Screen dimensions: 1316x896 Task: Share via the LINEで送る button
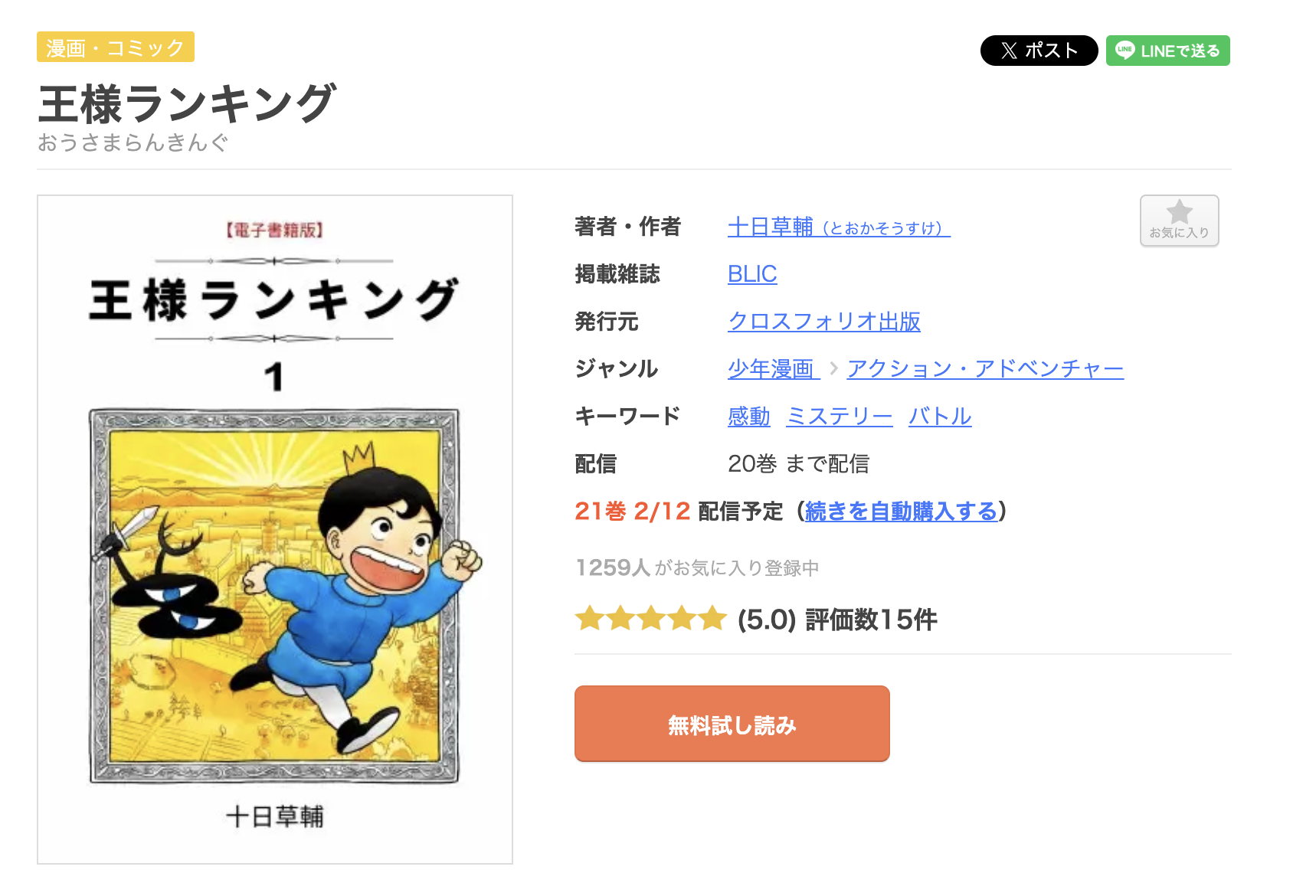(x=1167, y=51)
